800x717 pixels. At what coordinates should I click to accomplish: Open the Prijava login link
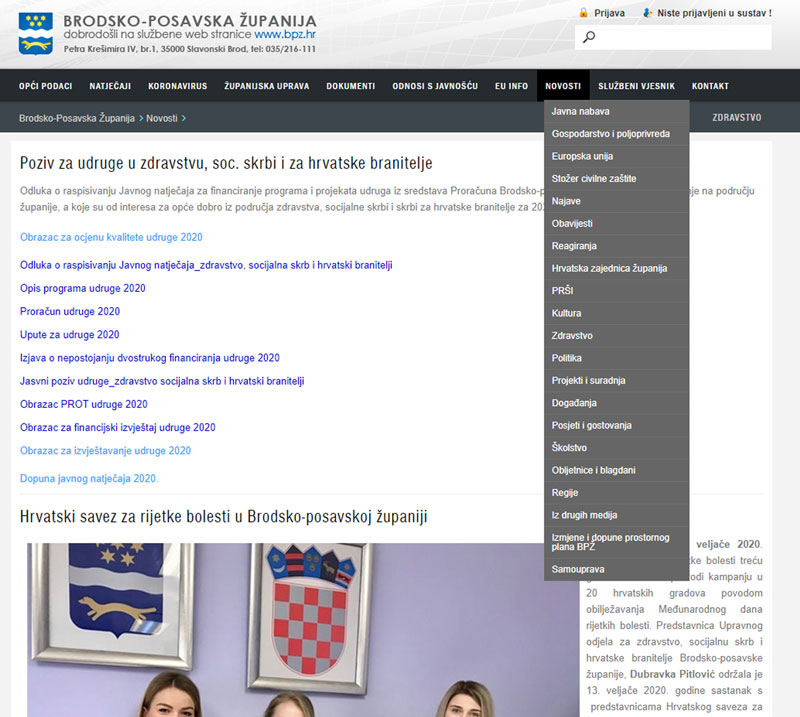tap(609, 13)
